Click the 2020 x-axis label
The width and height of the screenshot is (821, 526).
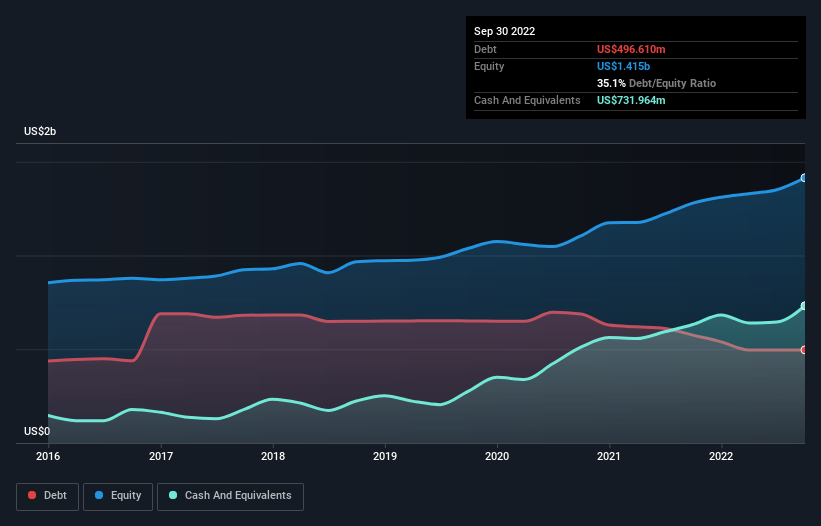coord(497,456)
